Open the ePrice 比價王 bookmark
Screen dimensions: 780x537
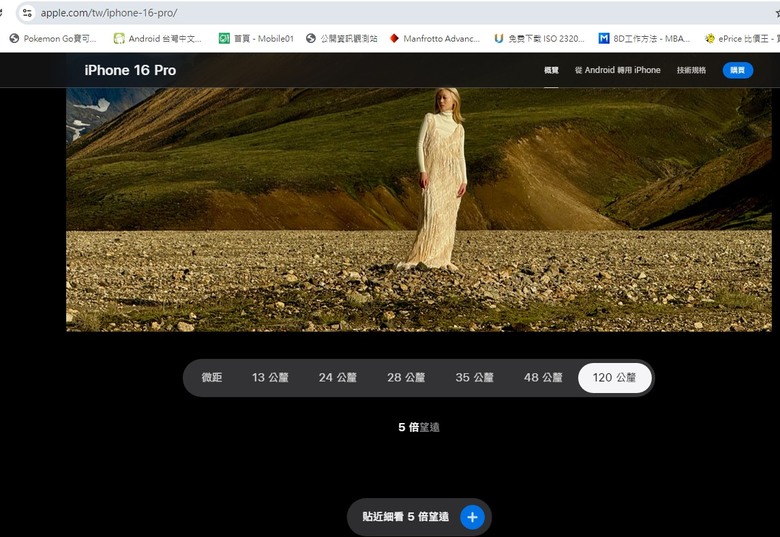[x=741, y=38]
